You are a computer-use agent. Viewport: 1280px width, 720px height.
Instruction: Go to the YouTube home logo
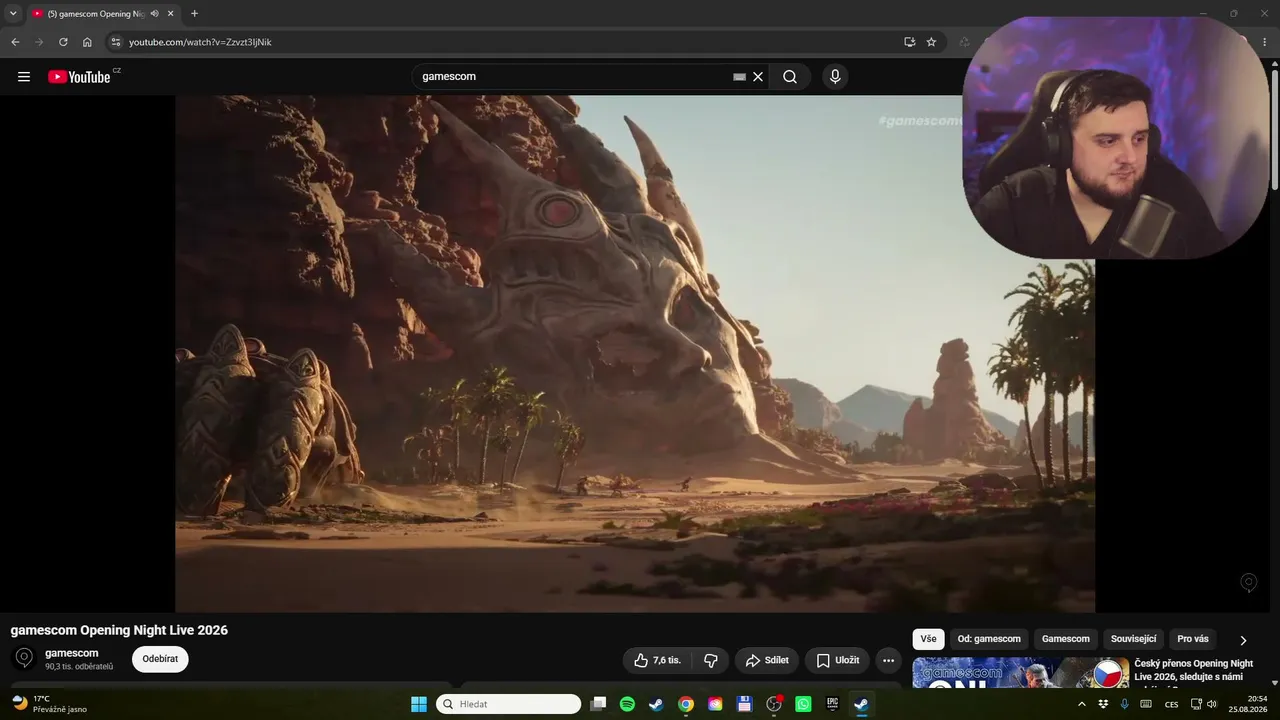79,77
